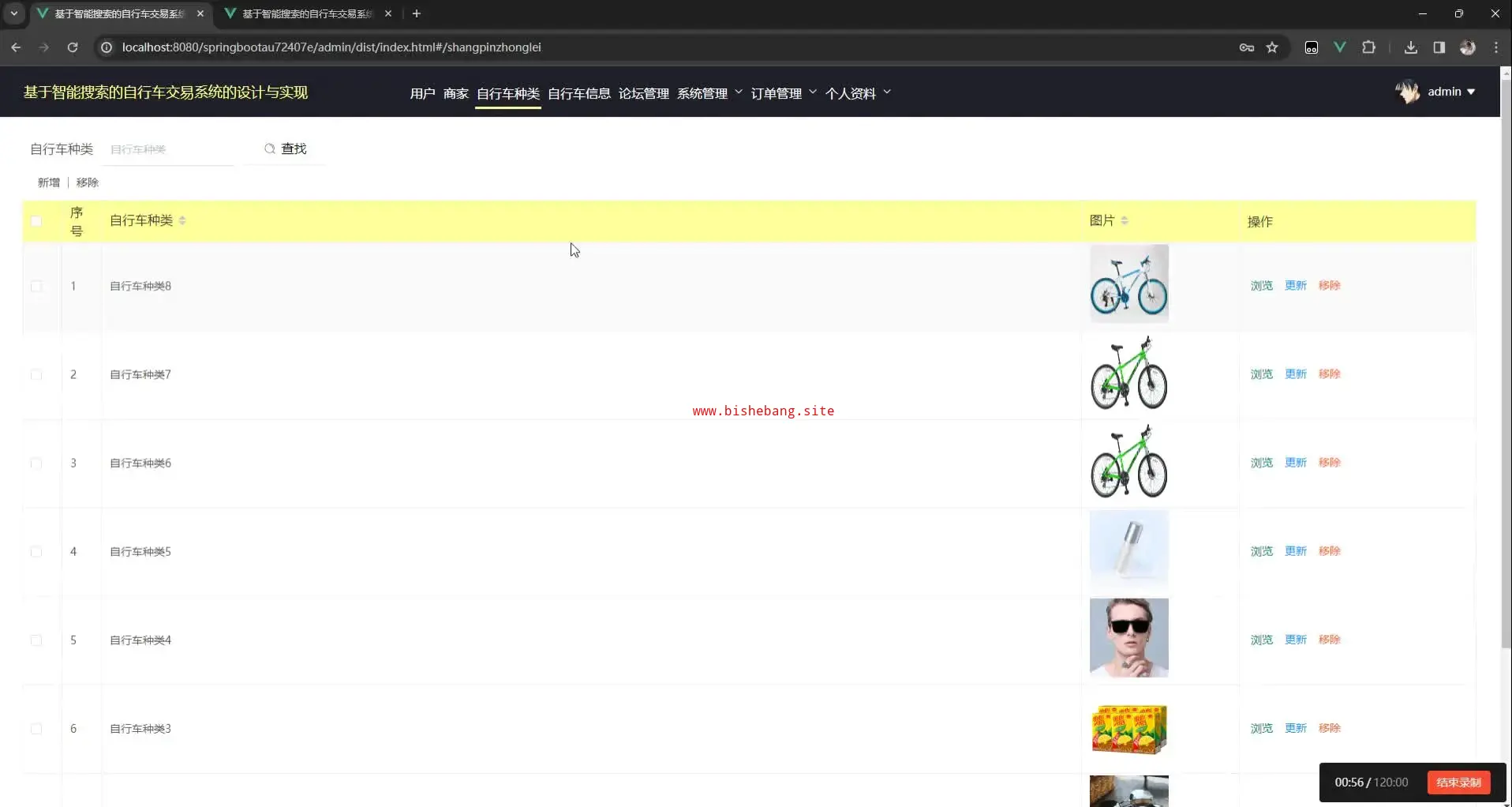Open the 自行车信息 navigation item
The width and height of the screenshot is (1512, 807).
578,93
